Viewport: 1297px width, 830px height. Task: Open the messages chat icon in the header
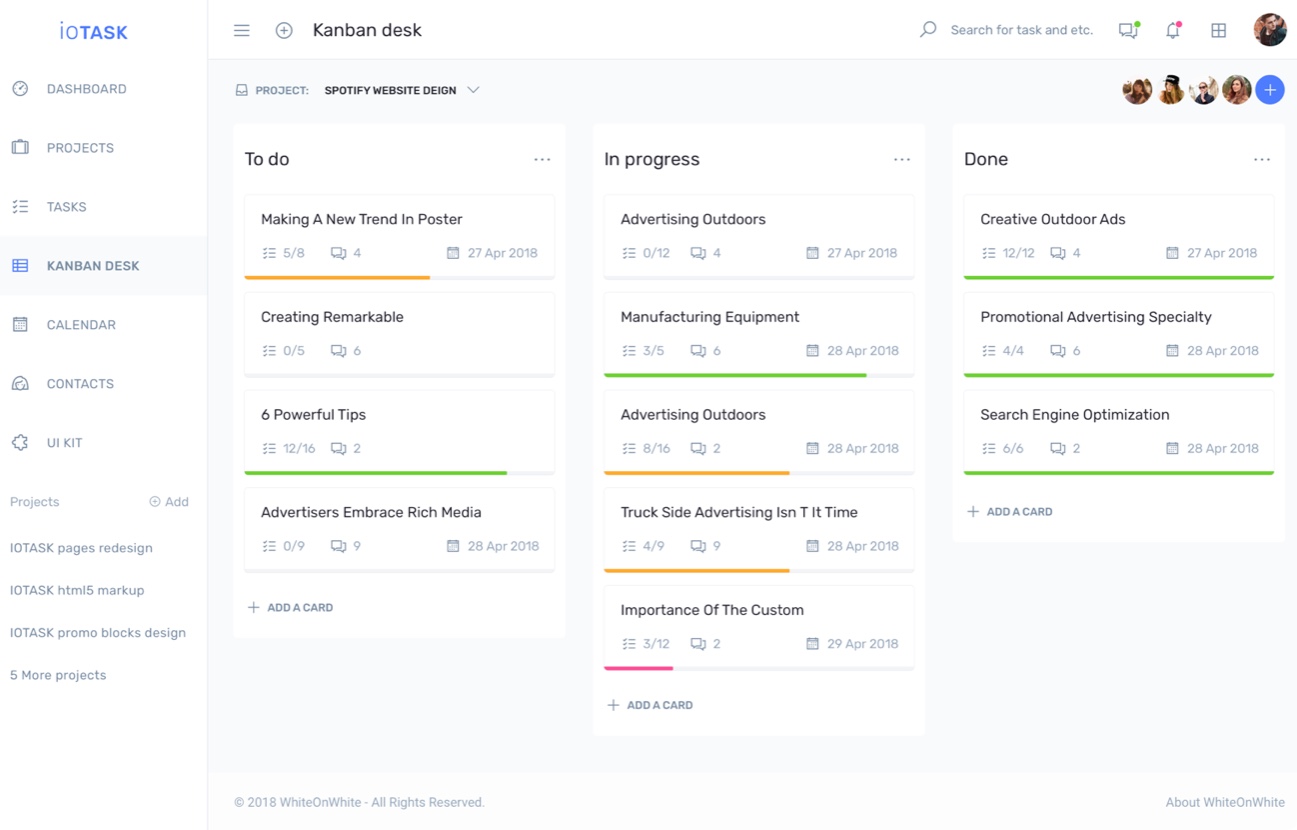point(1128,30)
